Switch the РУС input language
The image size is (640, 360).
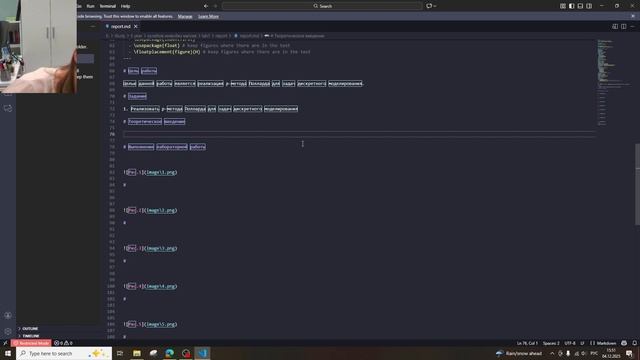[594, 353]
